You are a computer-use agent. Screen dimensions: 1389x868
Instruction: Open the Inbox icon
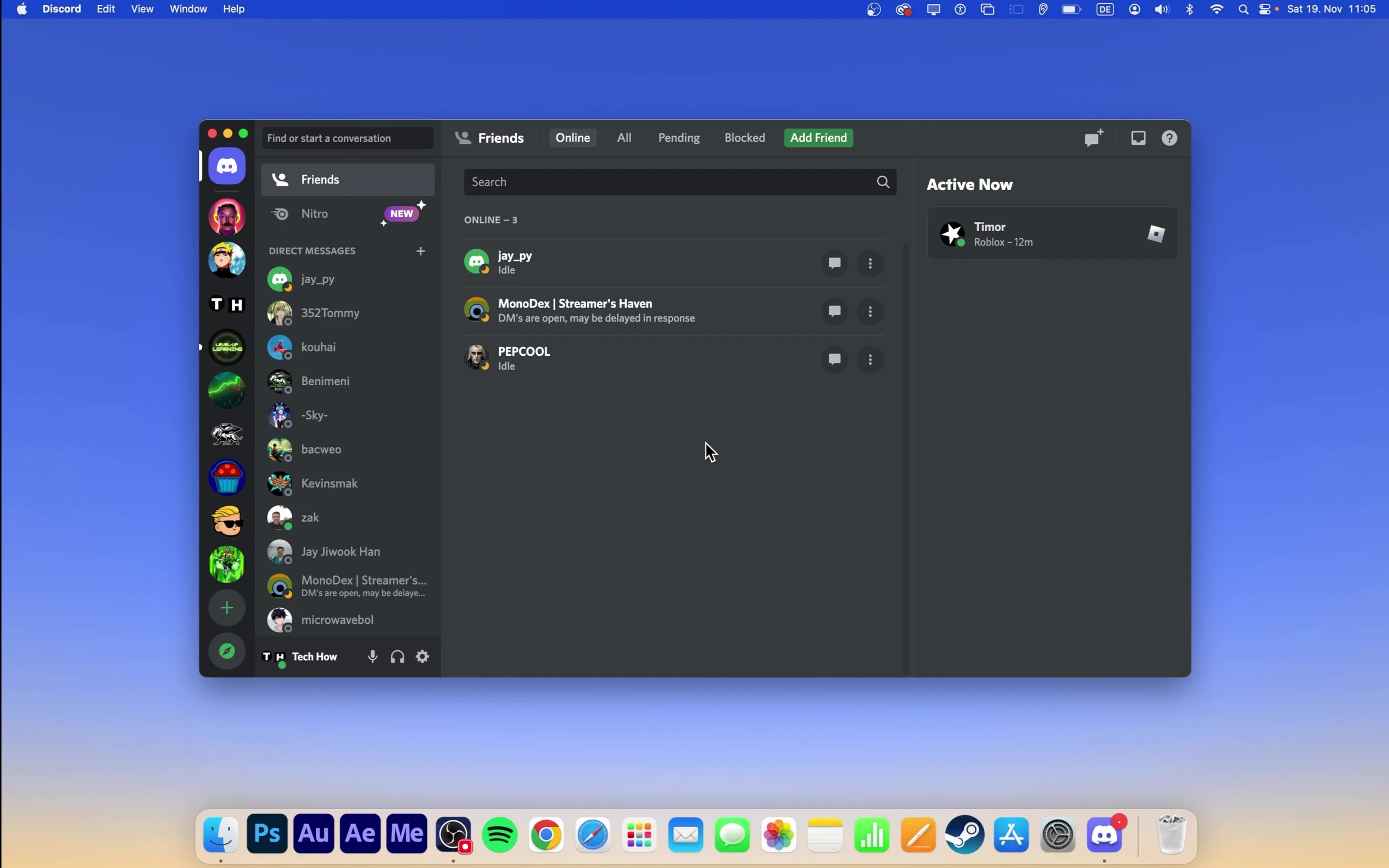point(1138,138)
